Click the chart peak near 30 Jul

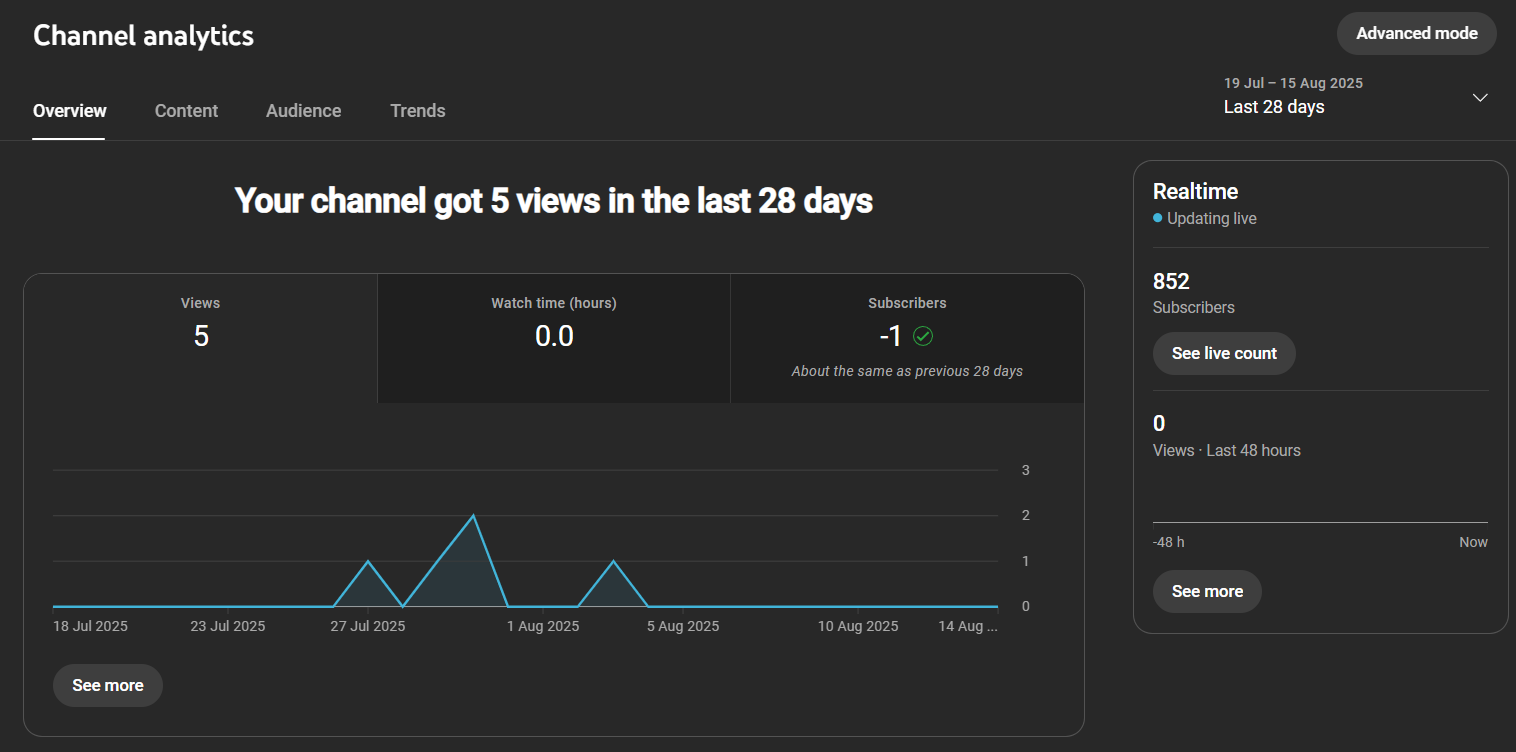click(472, 515)
